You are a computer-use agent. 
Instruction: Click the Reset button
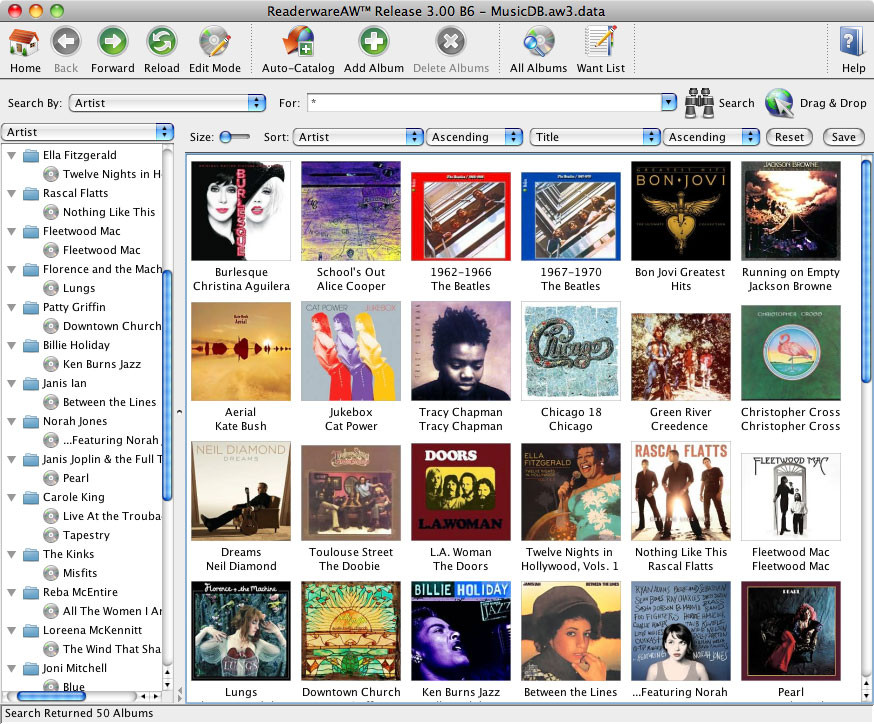coord(789,137)
